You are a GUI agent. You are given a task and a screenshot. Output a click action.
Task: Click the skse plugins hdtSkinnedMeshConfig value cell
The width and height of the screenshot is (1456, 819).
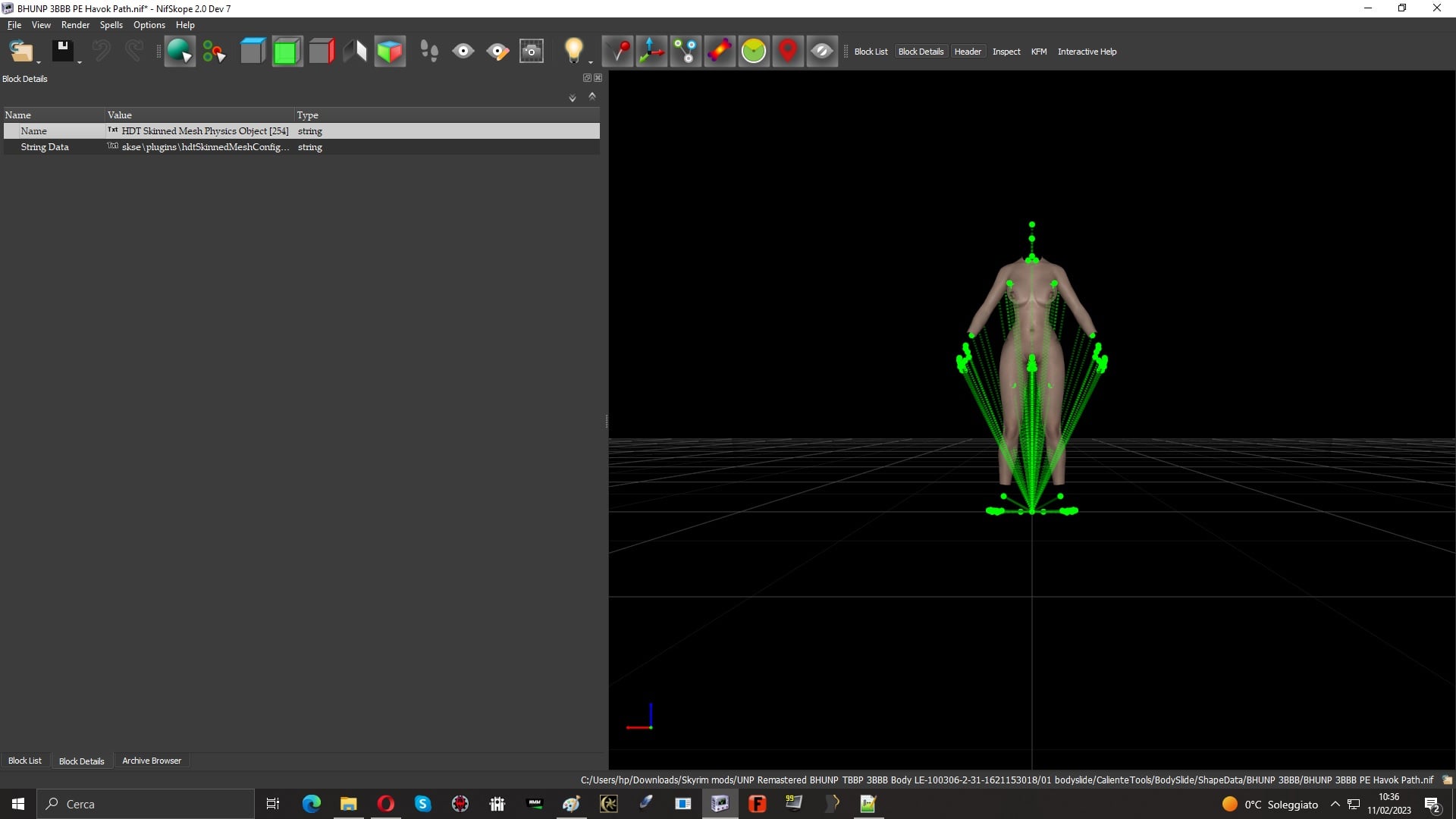click(x=199, y=147)
